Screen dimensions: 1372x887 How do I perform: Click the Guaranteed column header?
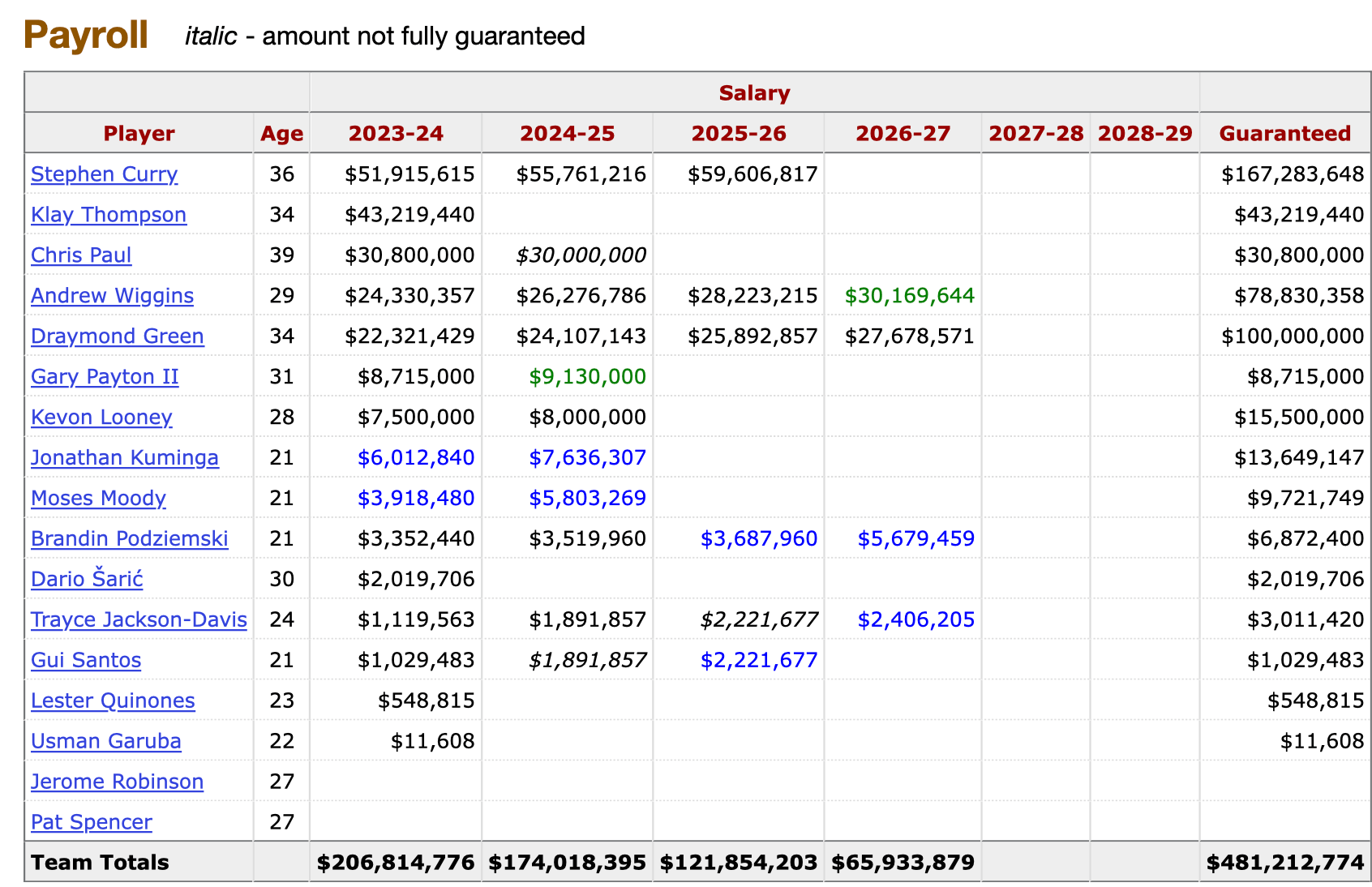click(1285, 134)
